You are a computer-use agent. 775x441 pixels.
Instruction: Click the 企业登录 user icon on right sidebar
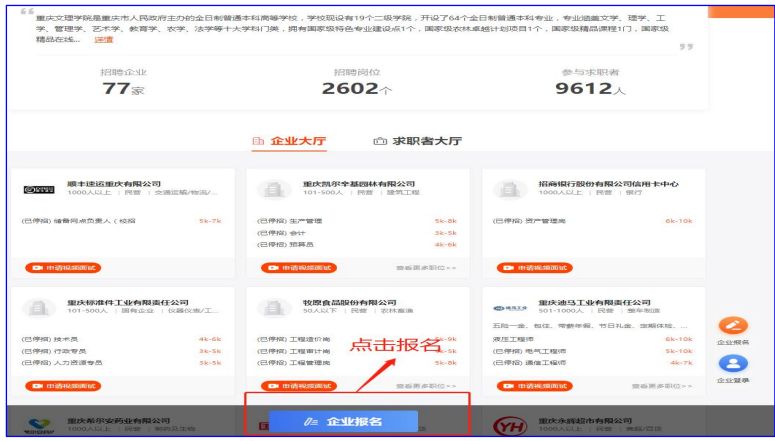733,364
